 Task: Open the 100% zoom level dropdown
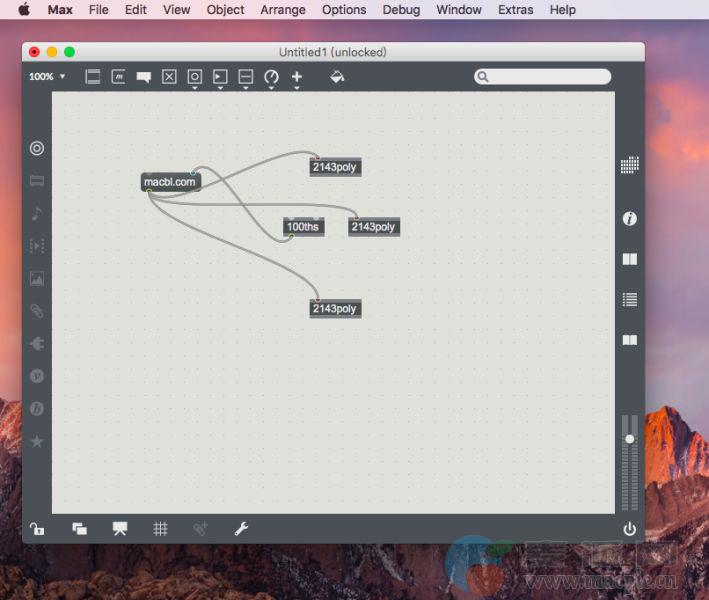pos(47,77)
